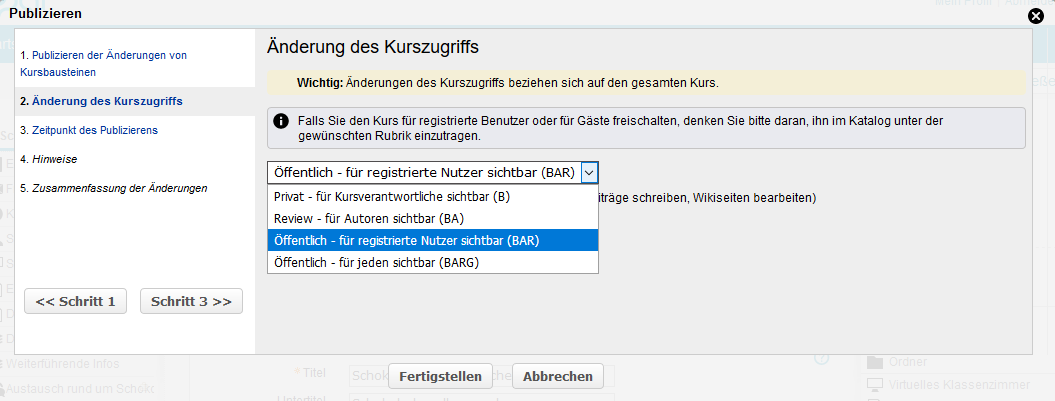Select 'Privat - für Kursverantwortliche sichtbar (B)'

point(392,197)
